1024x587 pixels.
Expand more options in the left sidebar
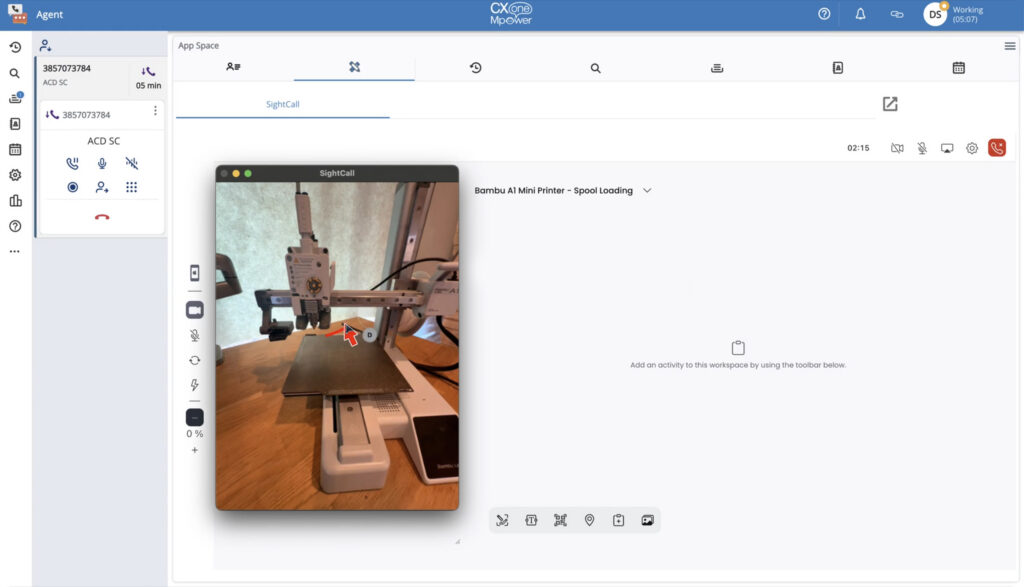pyautogui.click(x=15, y=251)
